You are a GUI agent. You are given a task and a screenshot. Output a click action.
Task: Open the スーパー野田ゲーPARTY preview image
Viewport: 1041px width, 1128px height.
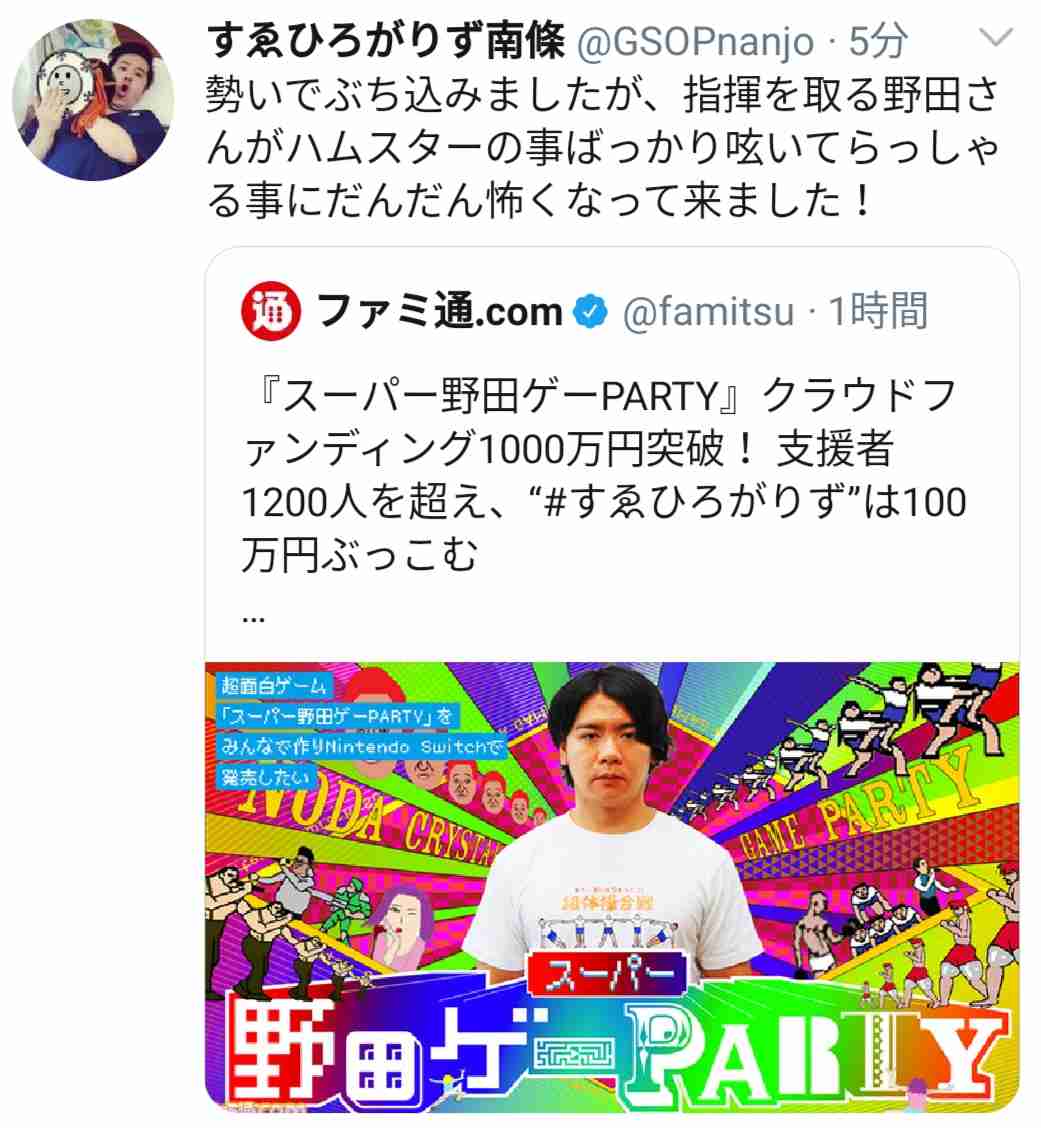612,886
